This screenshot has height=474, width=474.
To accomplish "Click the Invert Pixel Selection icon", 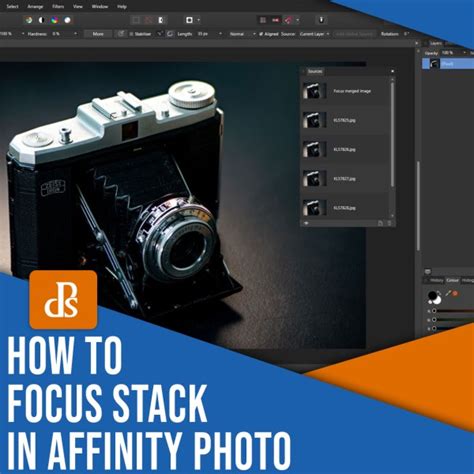I will pyautogui.click(x=161, y=20).
